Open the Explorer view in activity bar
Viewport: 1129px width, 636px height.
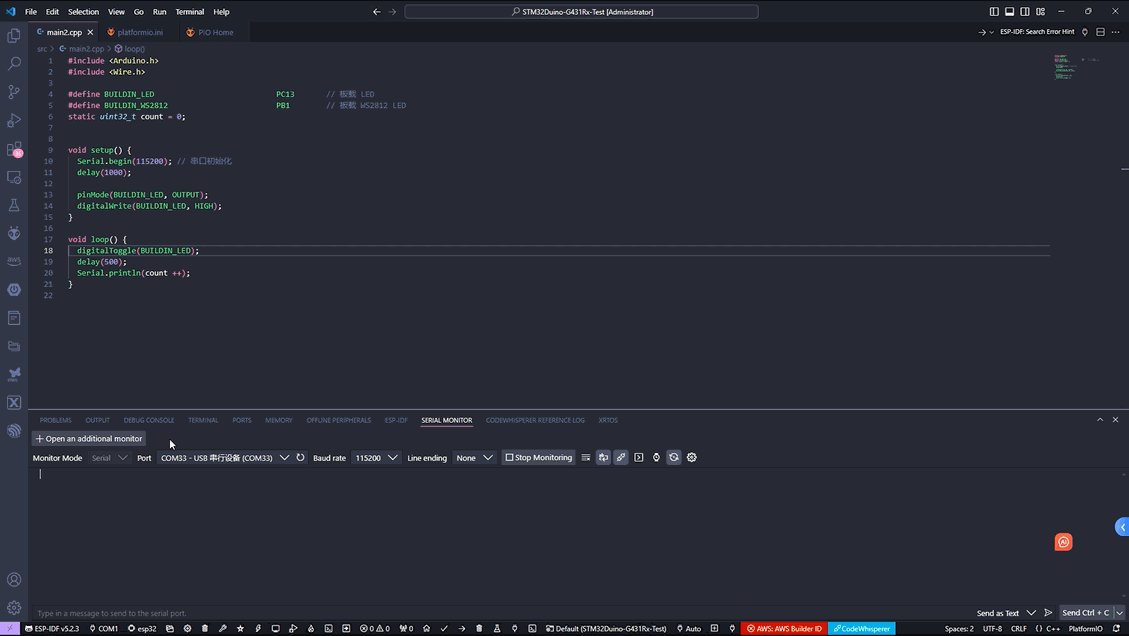point(14,36)
